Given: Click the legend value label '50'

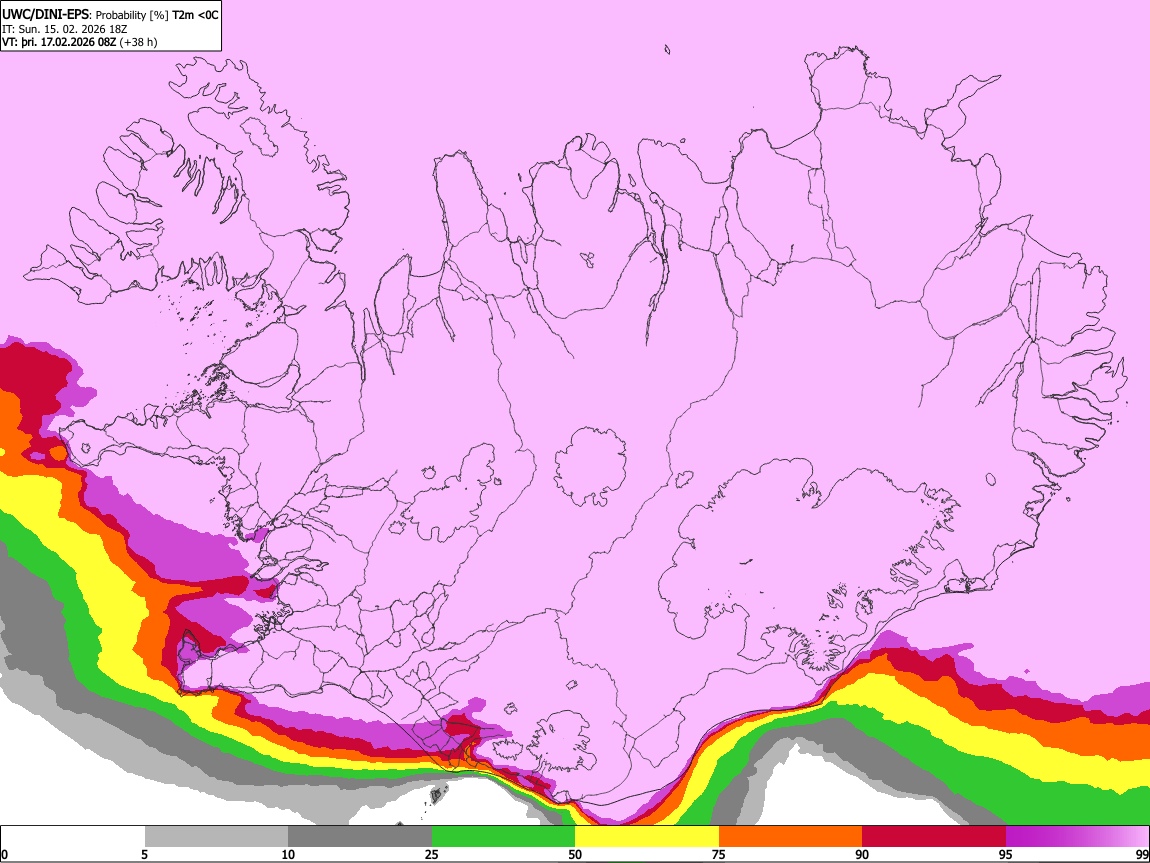Looking at the screenshot, I should [575, 855].
